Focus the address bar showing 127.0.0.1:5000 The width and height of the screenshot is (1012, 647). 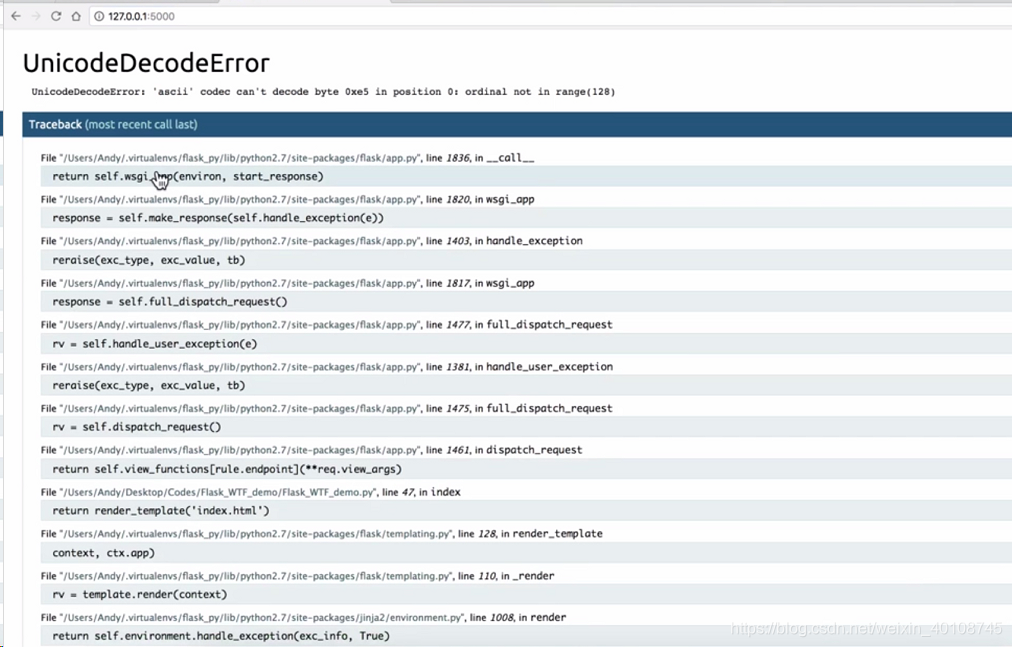(x=549, y=16)
